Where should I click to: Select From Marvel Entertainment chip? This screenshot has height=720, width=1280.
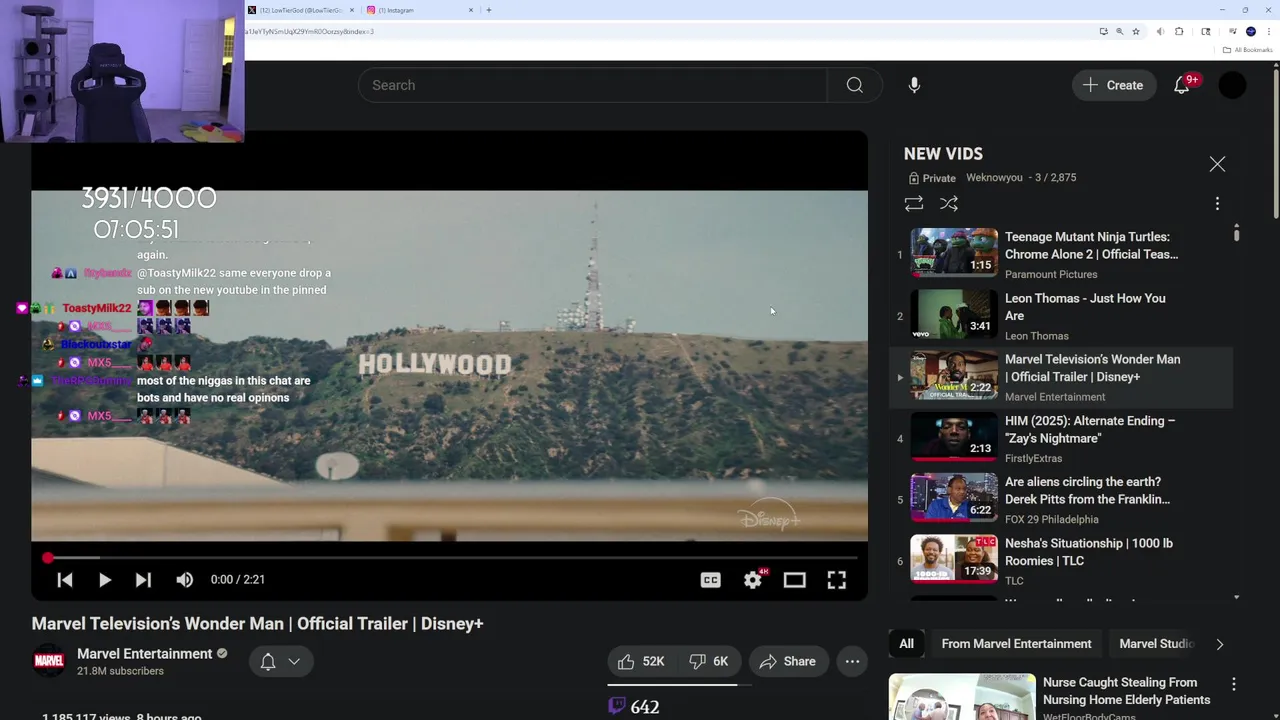point(1016,644)
